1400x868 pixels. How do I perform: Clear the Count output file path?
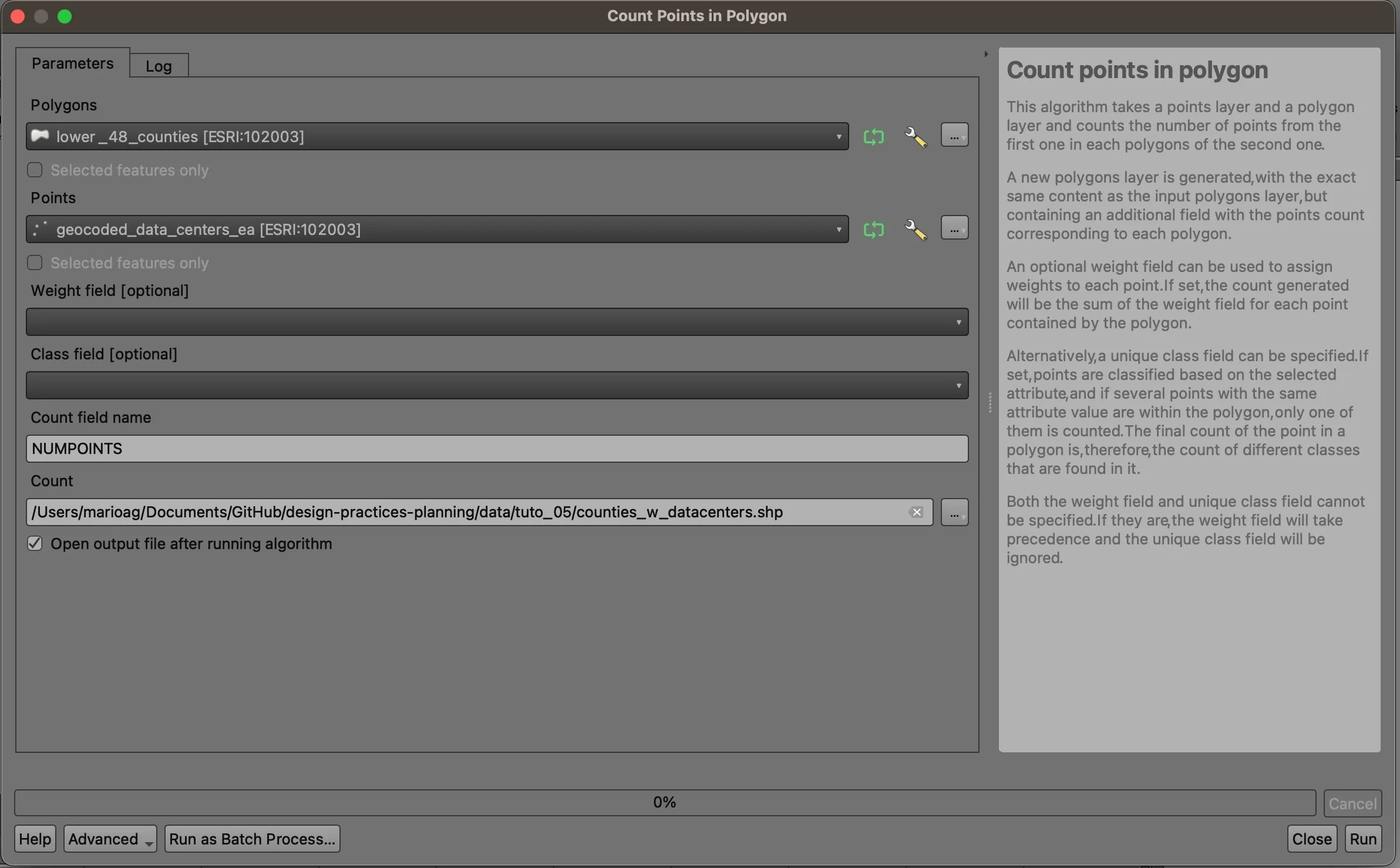[916, 512]
